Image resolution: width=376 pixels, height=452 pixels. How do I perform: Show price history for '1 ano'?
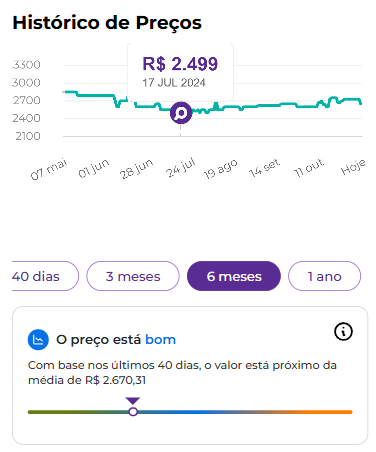[x=324, y=276]
